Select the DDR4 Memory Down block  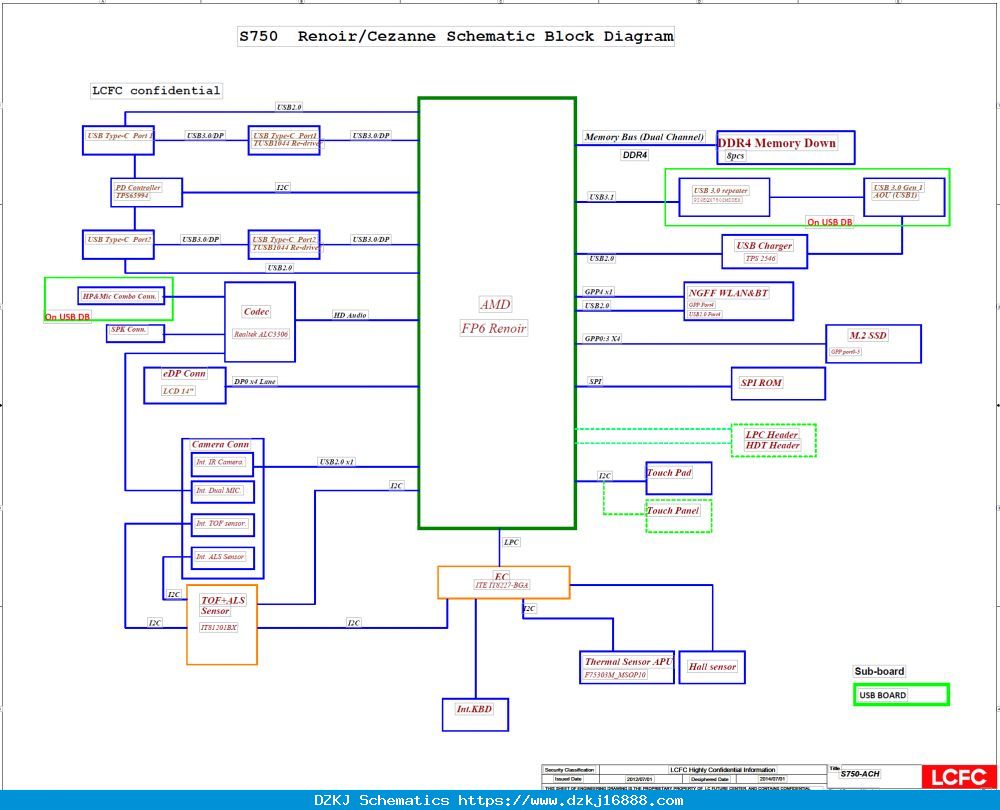pos(786,147)
